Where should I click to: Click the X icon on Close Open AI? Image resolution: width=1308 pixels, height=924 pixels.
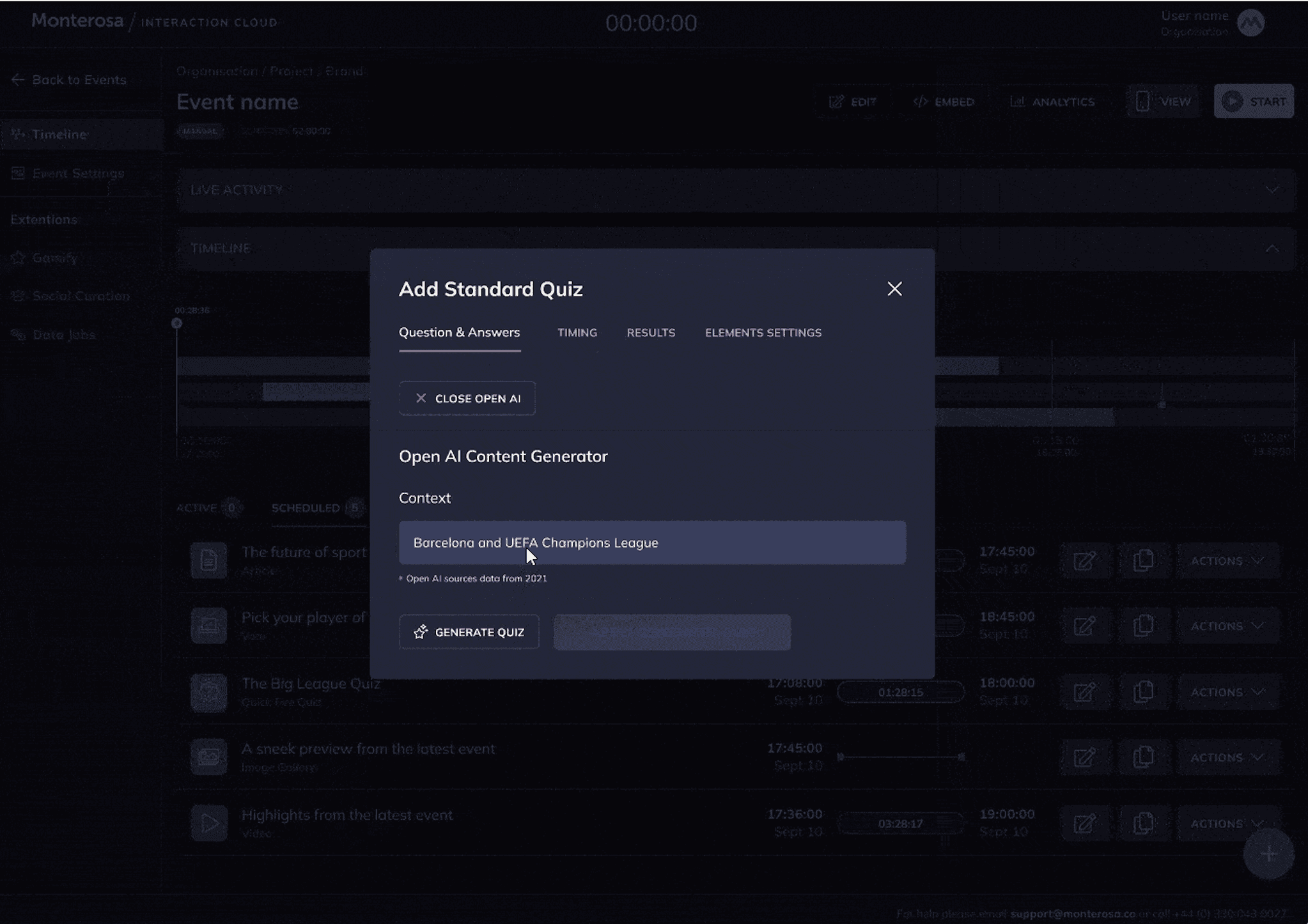pos(421,398)
